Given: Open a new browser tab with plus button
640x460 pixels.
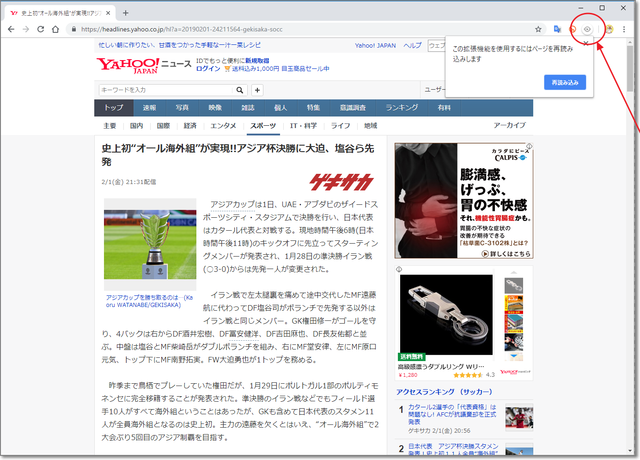Looking at the screenshot, I should click(124, 12).
